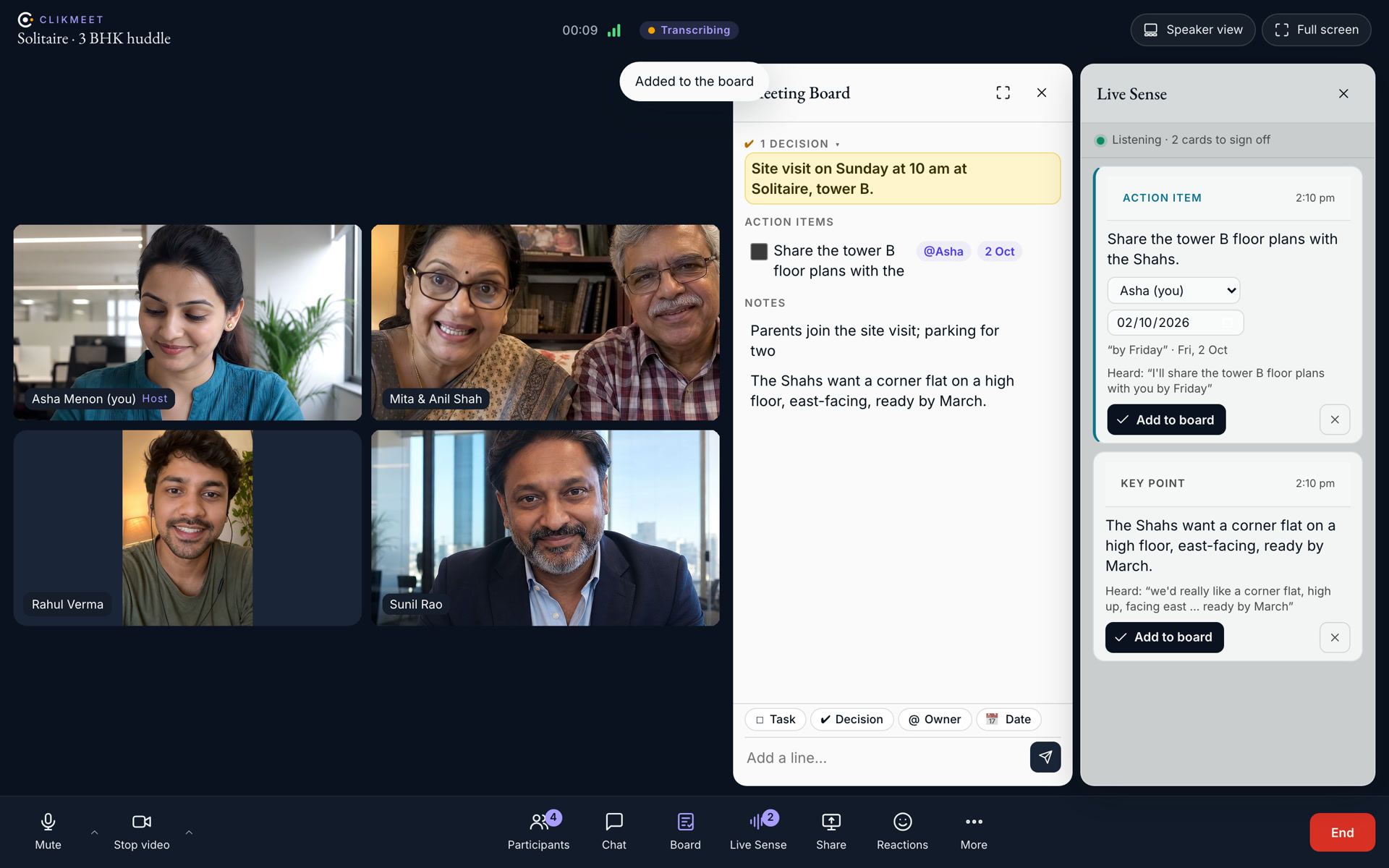
Task: Collapse the 1 Decision section
Action: 792,143
